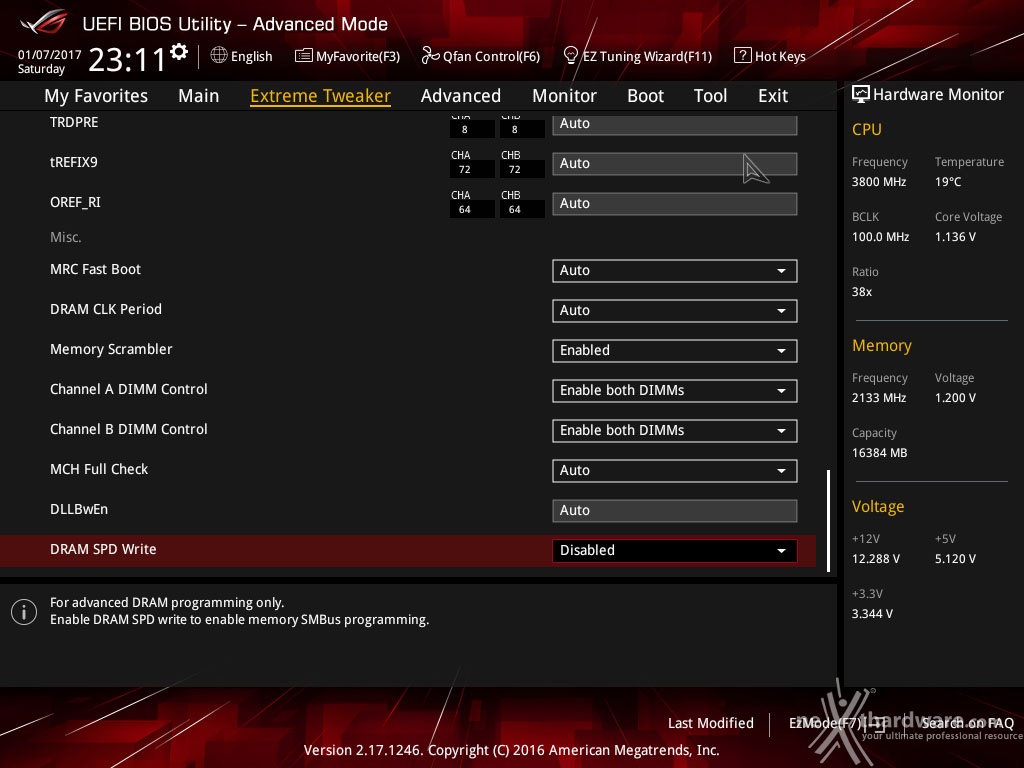Select the MCH Full Check label
1024x768 pixels.
coord(99,469)
